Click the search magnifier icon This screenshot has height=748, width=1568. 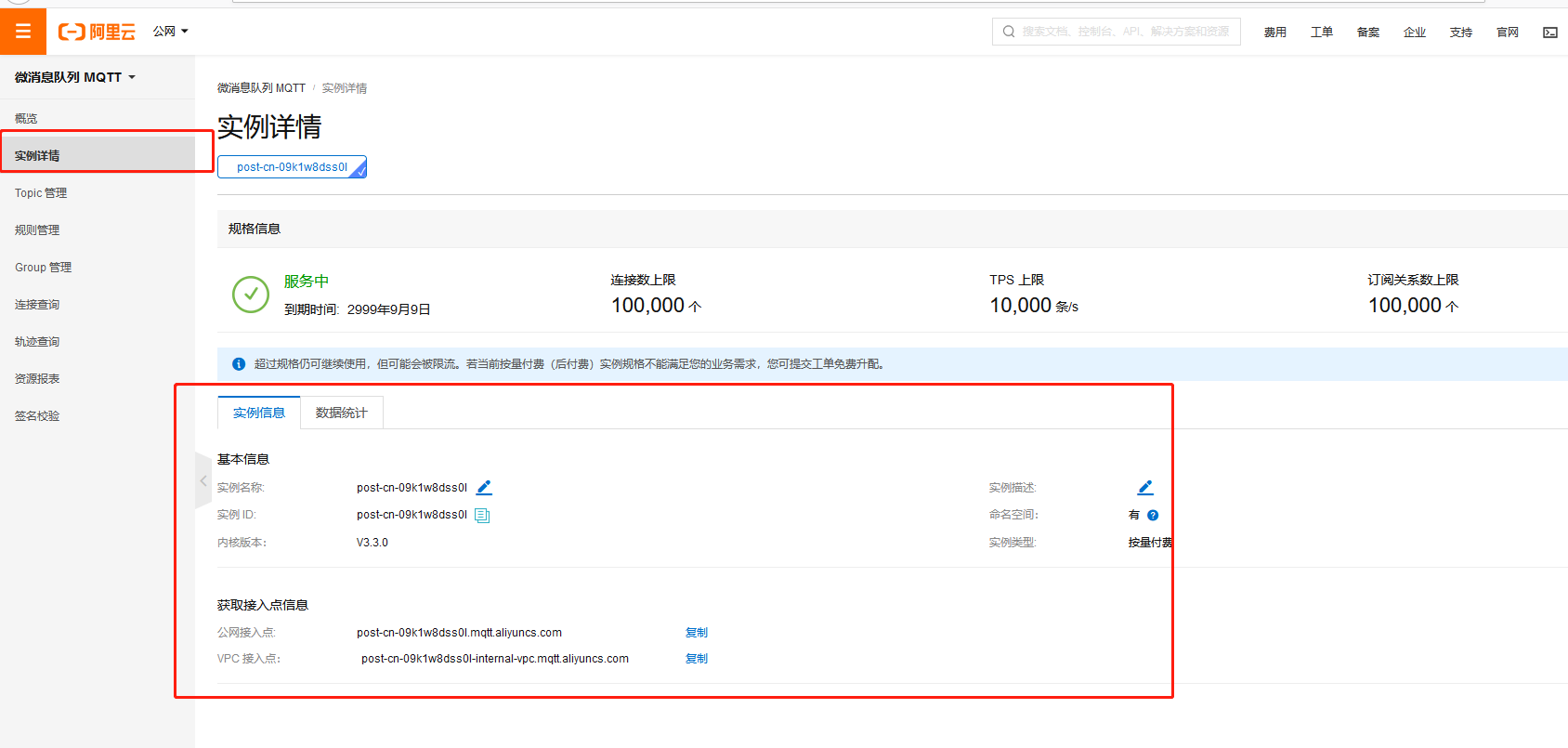click(x=1009, y=32)
